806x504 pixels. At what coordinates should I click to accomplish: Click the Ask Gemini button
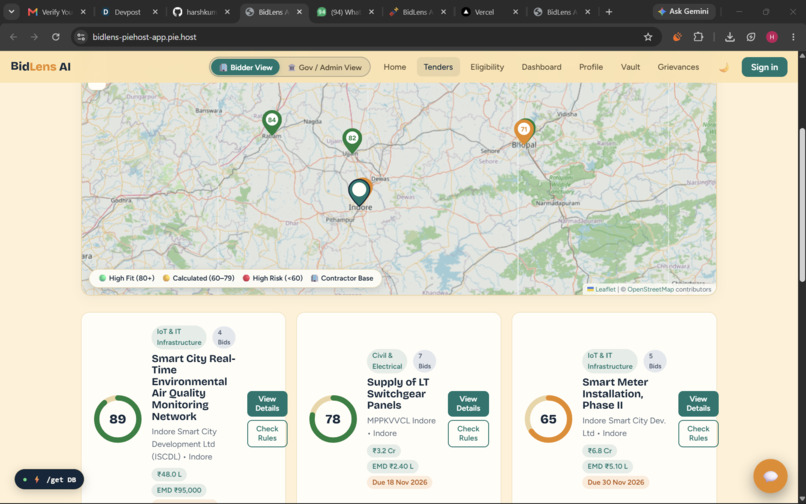684,12
